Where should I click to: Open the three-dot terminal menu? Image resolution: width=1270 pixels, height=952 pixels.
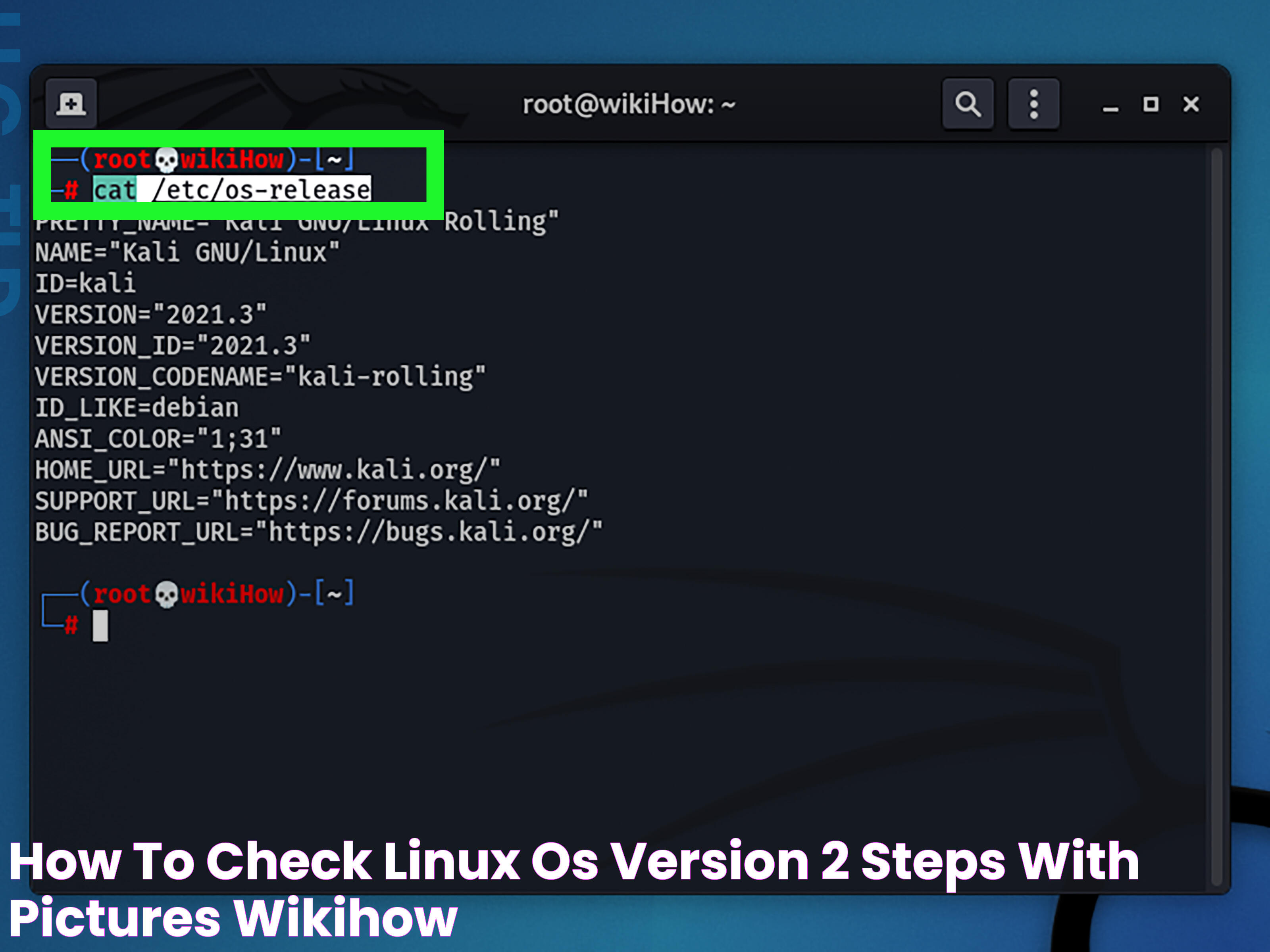click(1033, 104)
